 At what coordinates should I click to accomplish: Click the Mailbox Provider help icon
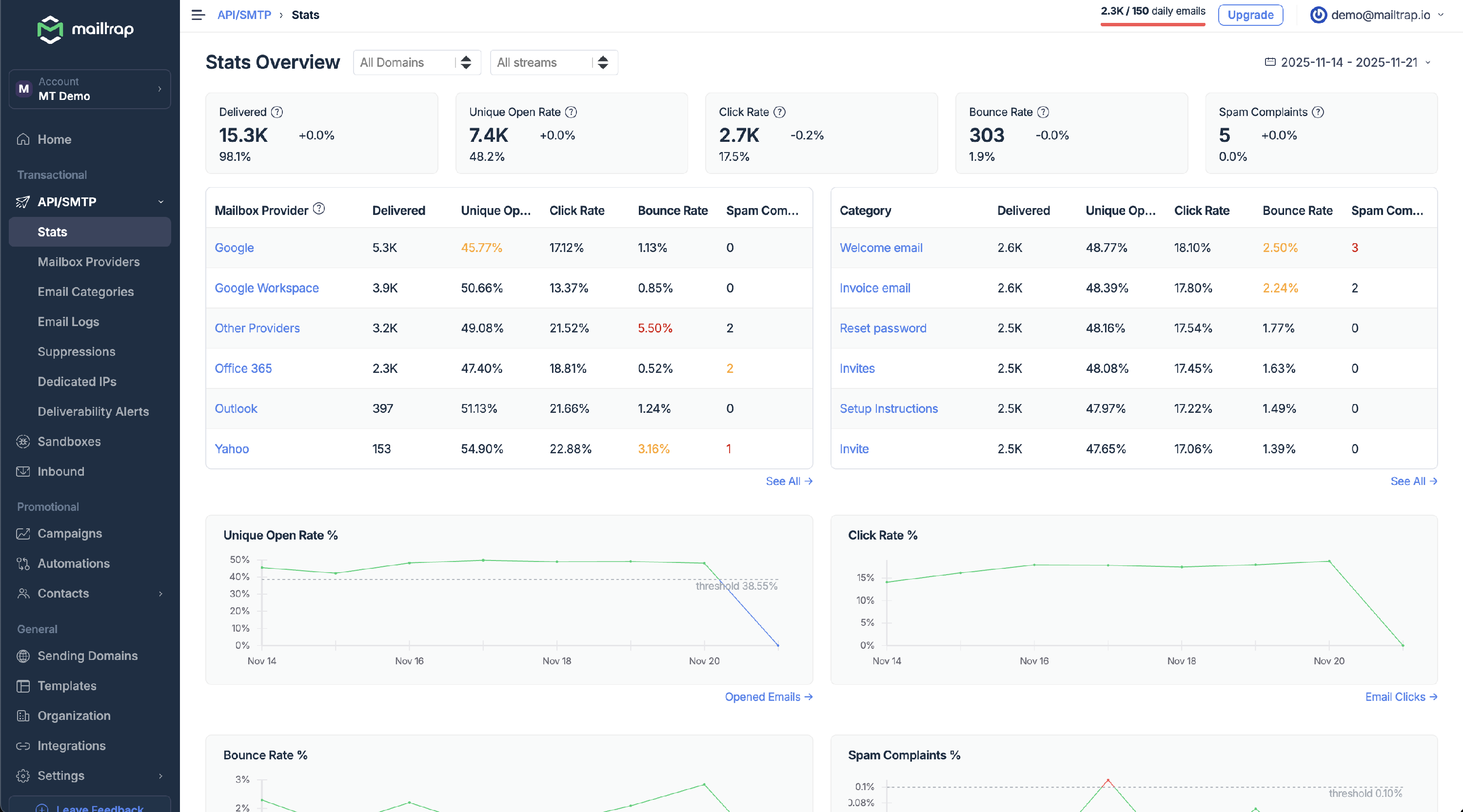click(x=319, y=209)
